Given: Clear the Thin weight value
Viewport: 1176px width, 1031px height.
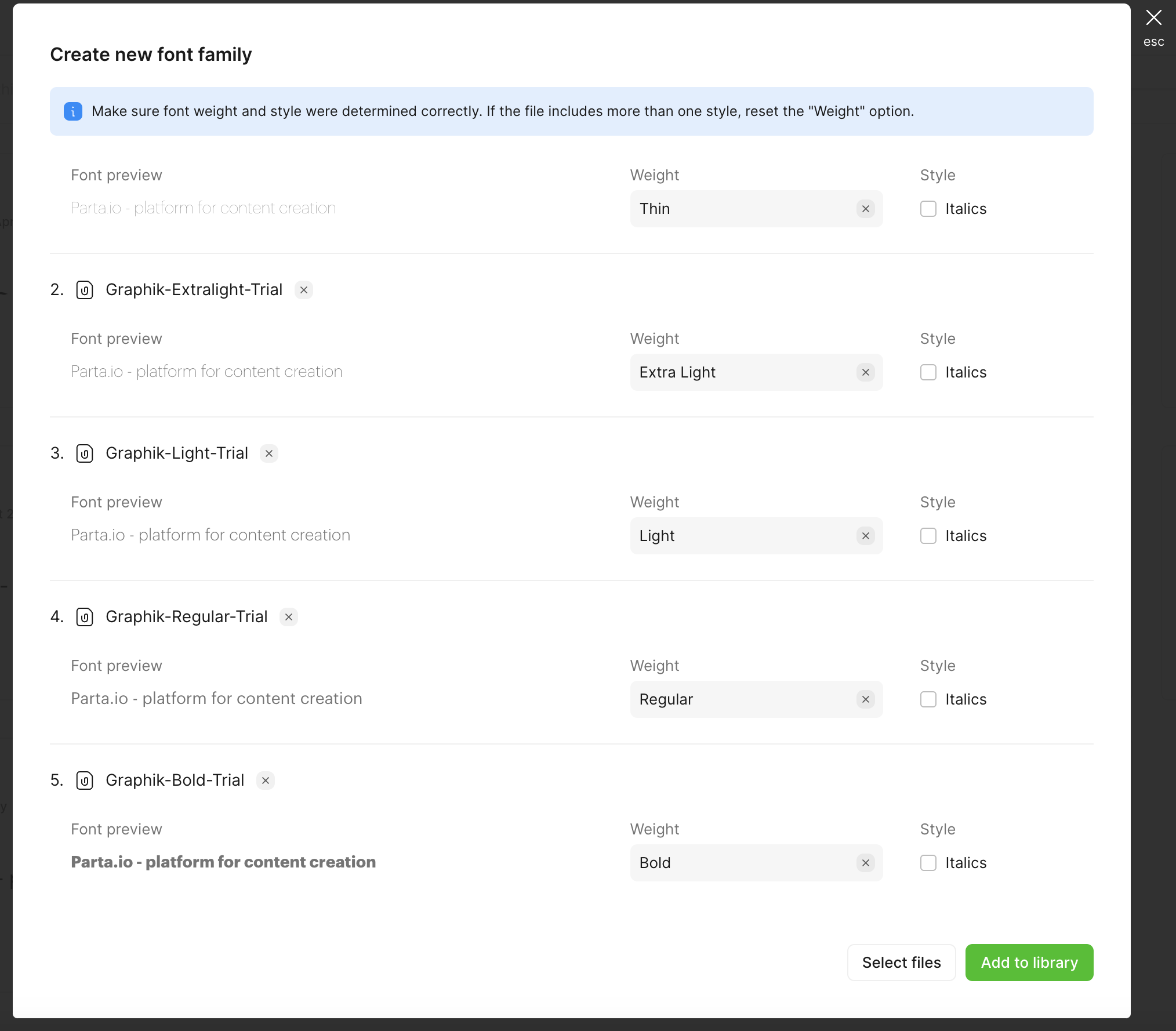Looking at the screenshot, I should (866, 209).
